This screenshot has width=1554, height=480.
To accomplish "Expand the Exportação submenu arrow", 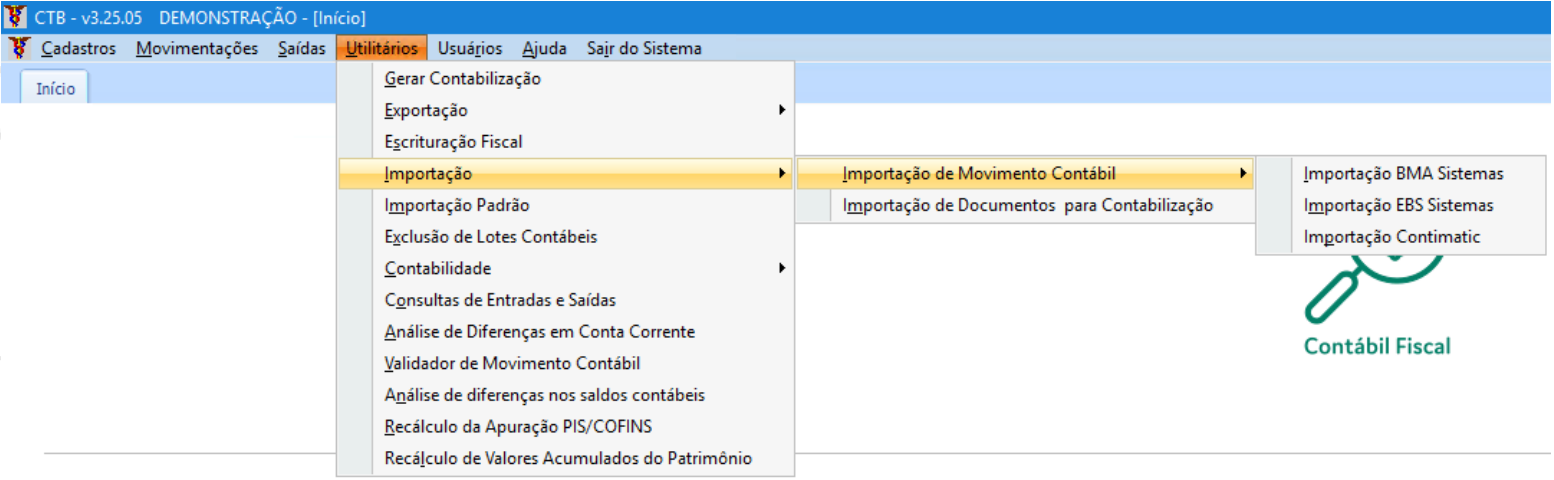I will (781, 110).
